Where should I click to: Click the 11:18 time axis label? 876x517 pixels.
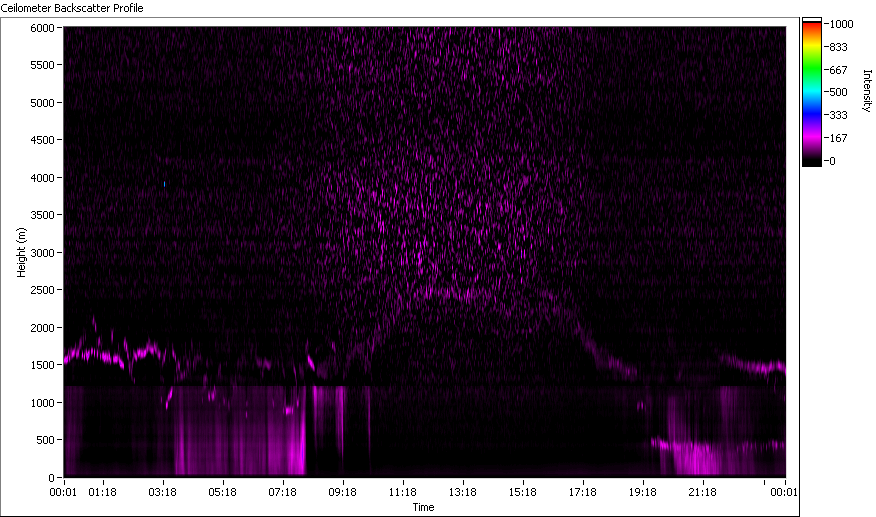(403, 492)
